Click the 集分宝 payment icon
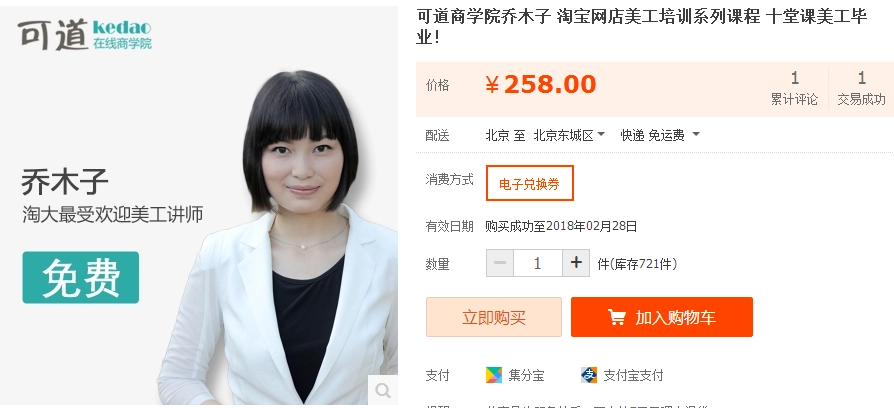894x408 pixels. 494,375
